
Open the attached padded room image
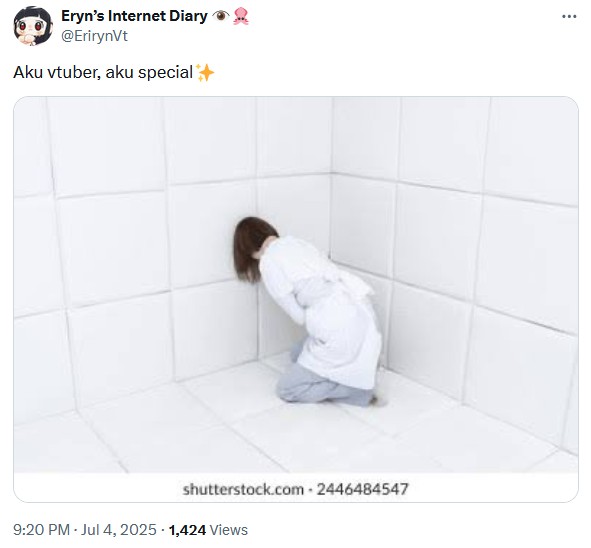[x=296, y=299]
